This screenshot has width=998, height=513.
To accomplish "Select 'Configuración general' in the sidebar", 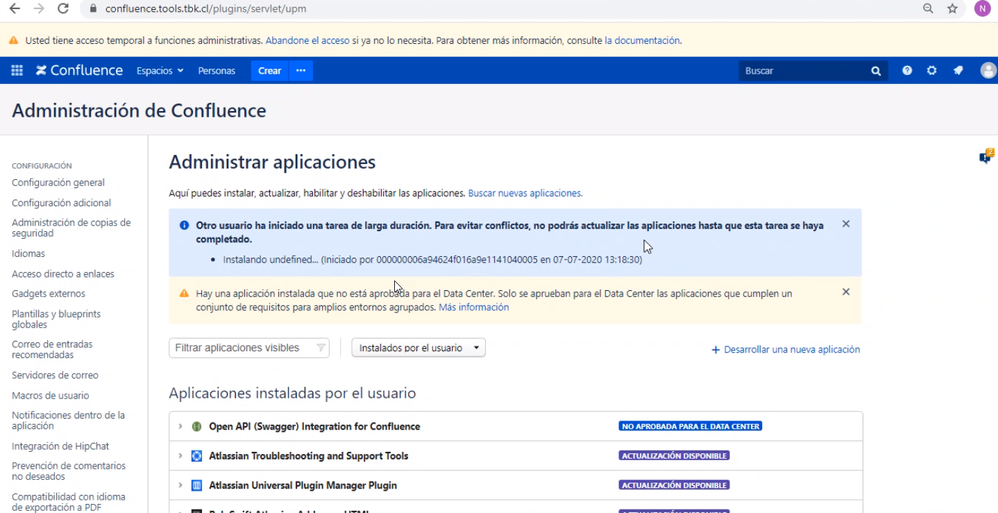I will (x=58, y=183).
